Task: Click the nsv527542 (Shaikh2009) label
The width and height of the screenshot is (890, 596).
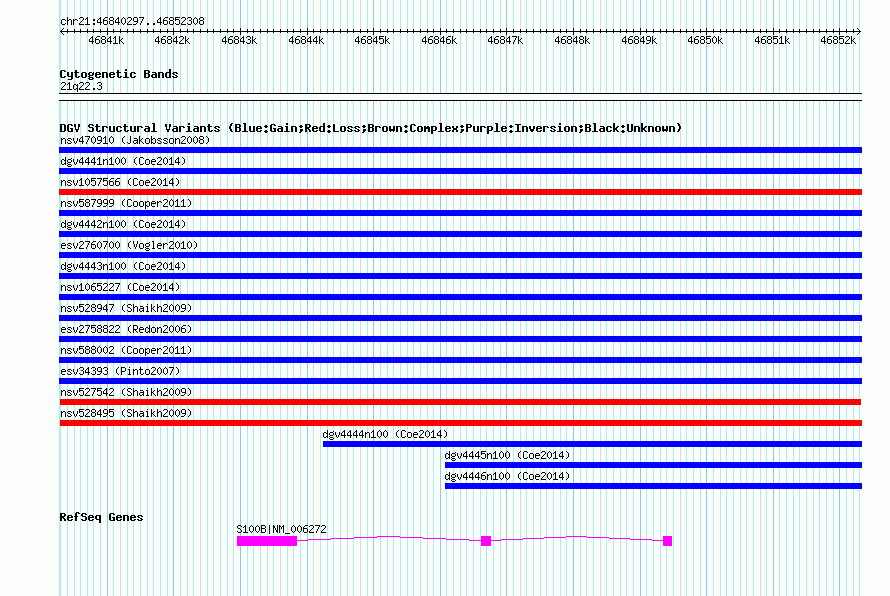Action: pos(126,392)
